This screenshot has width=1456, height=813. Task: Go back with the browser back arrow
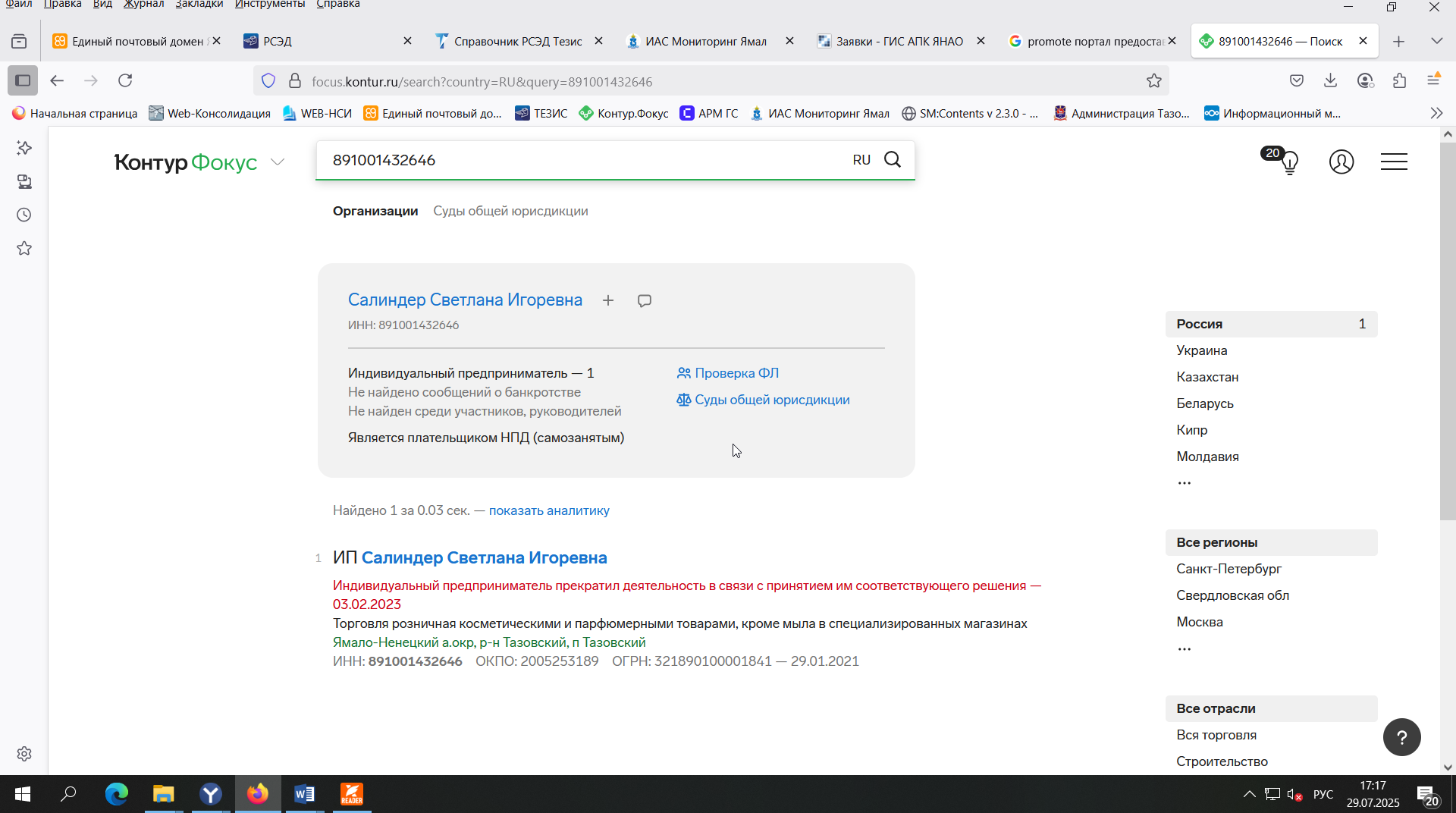57,80
